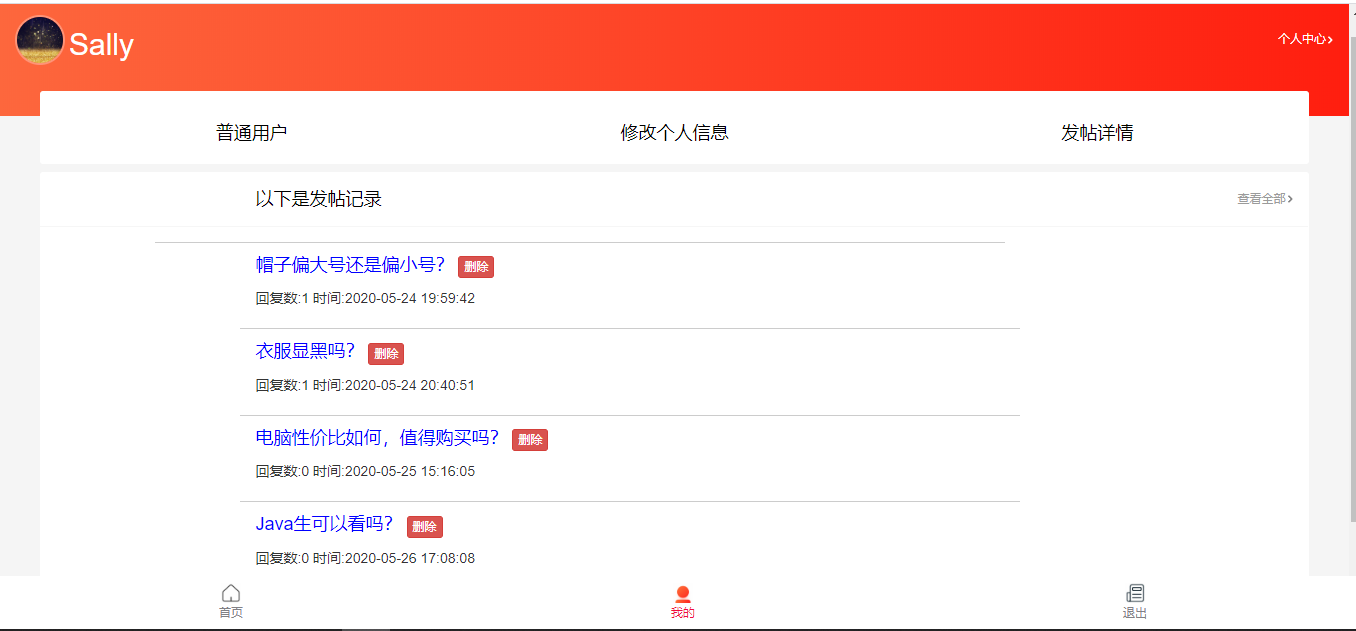Delete the Java生可以看吗 post
1356x631 pixels.
(425, 527)
